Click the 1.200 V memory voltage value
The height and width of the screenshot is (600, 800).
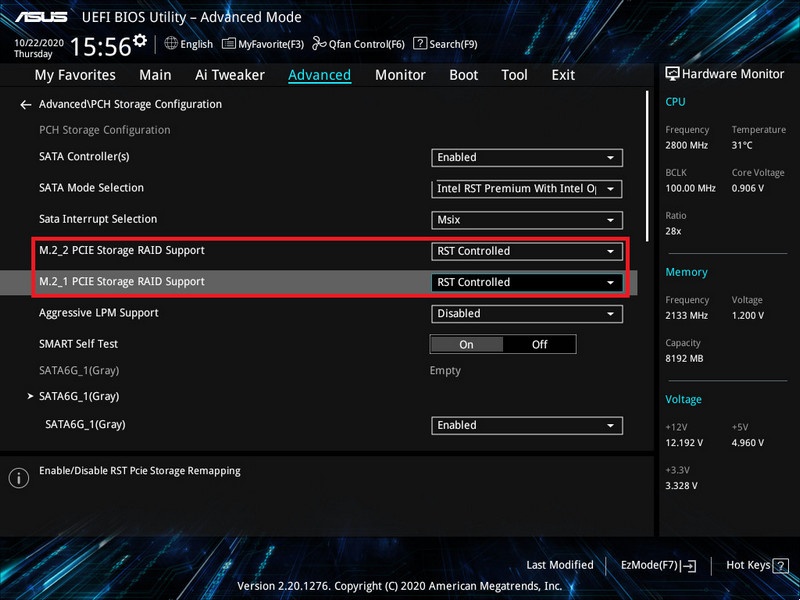click(x=748, y=316)
